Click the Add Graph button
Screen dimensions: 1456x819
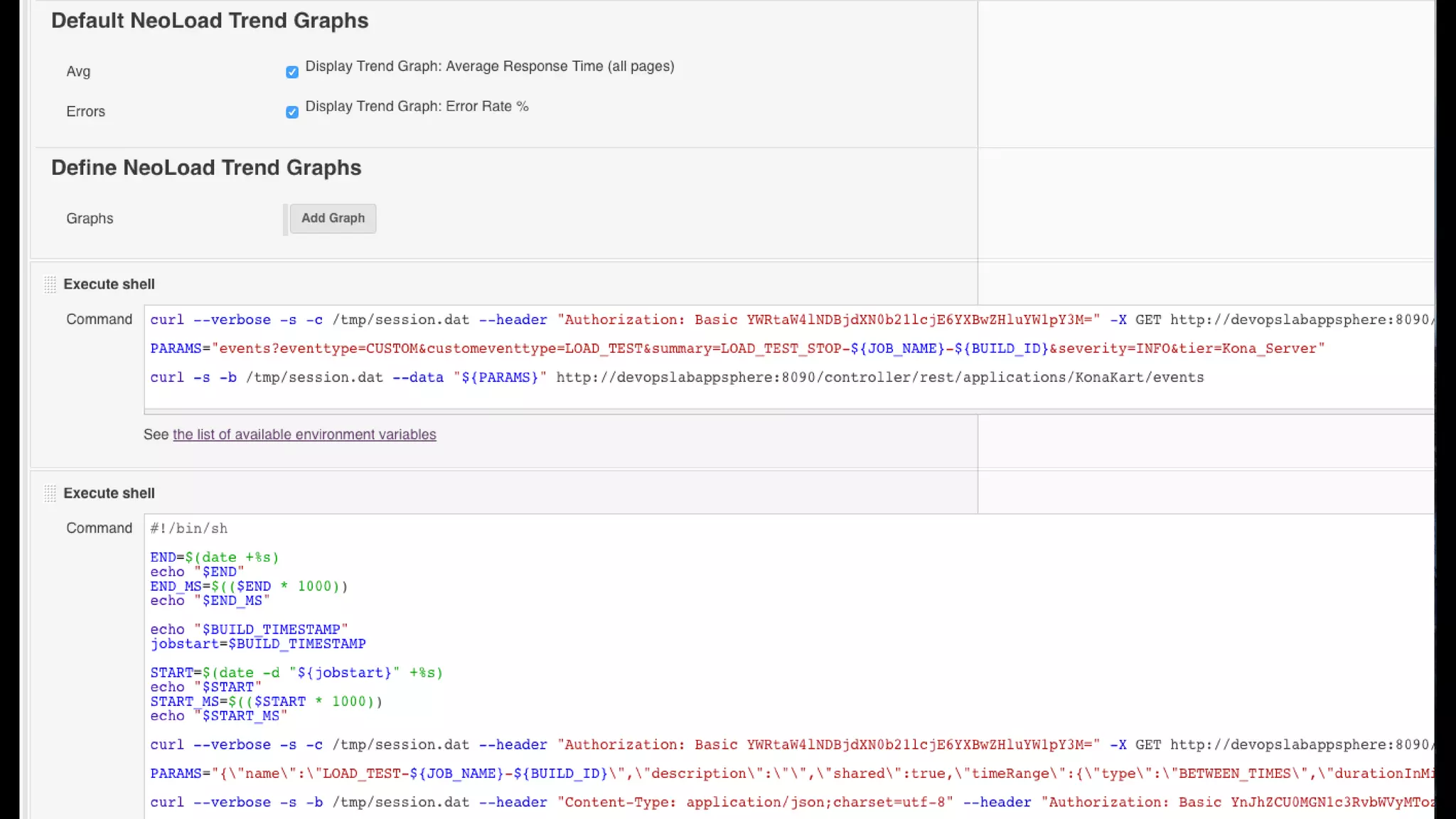point(333,218)
